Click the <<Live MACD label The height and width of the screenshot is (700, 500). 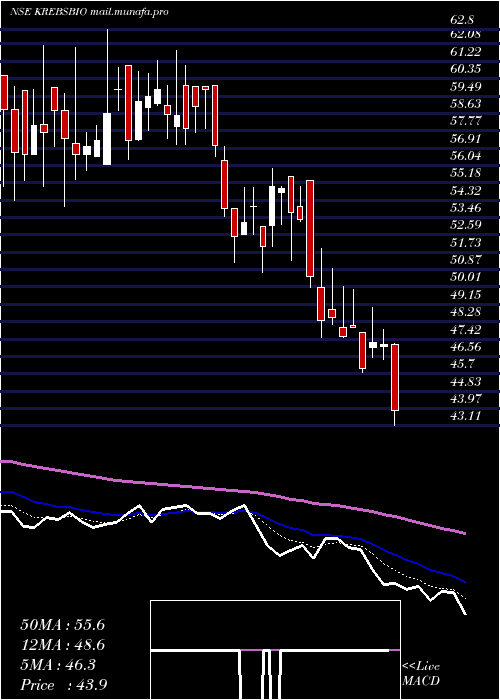421,674
